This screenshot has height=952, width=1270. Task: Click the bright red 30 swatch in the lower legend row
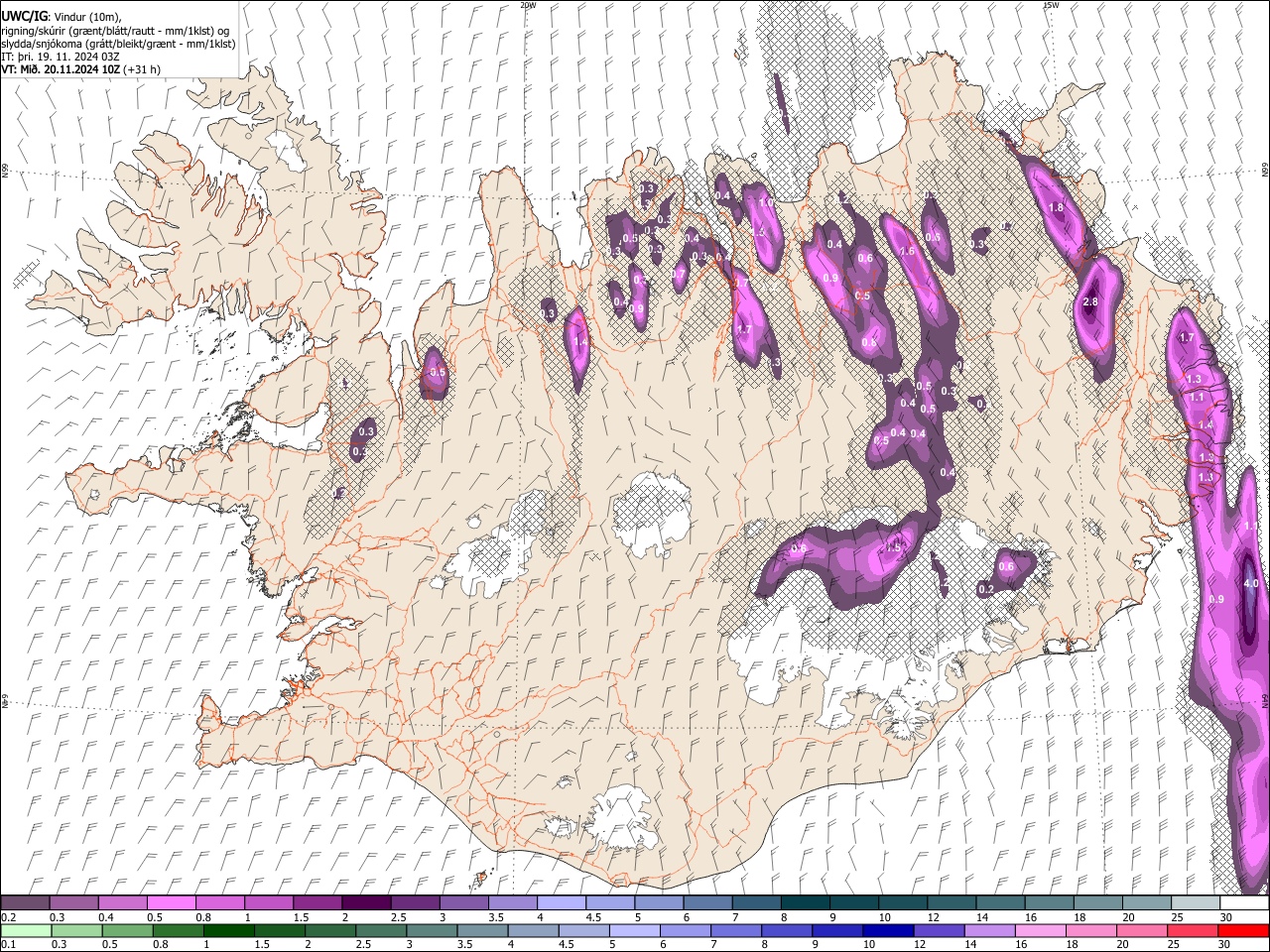[1244, 930]
